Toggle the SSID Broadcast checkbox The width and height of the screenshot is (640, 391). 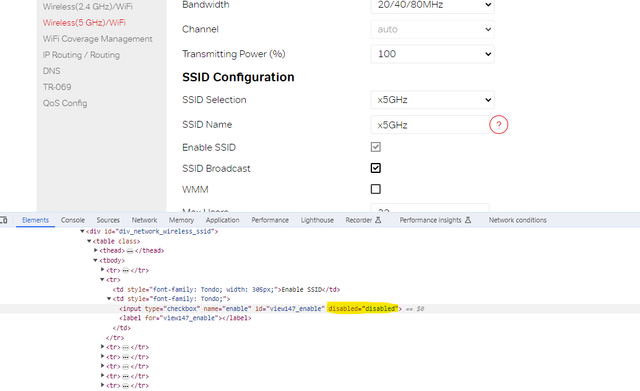tap(376, 168)
